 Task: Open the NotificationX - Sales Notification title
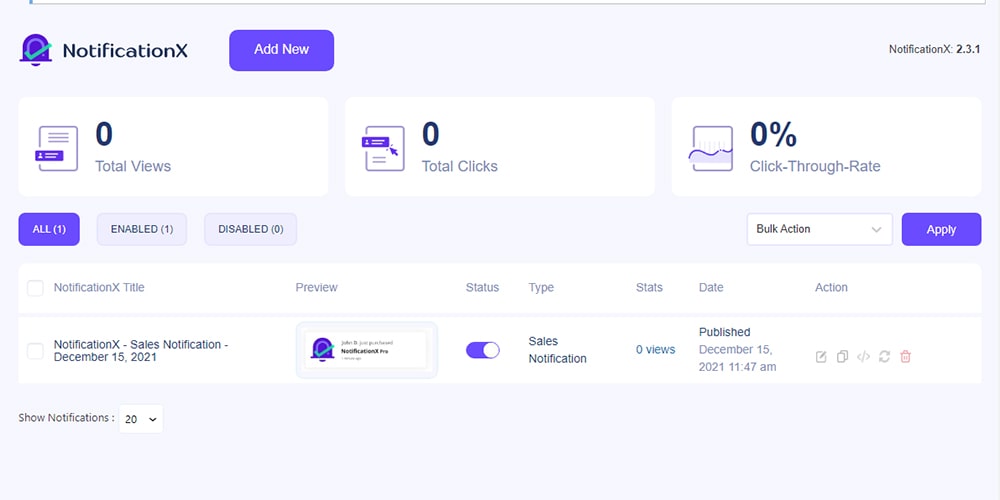(141, 351)
